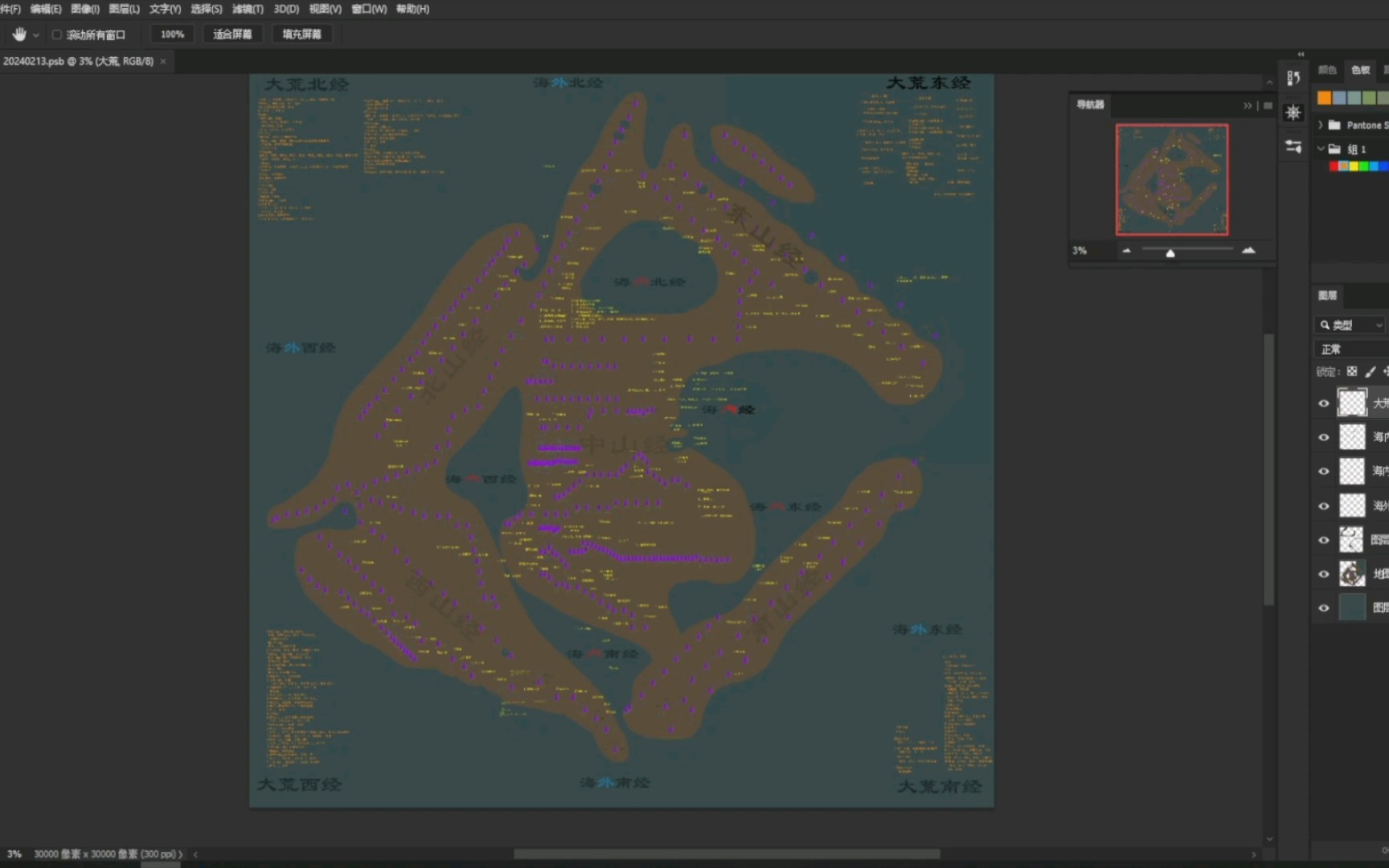
Task: Open the 选择(S) menu
Action: pyautogui.click(x=207, y=9)
